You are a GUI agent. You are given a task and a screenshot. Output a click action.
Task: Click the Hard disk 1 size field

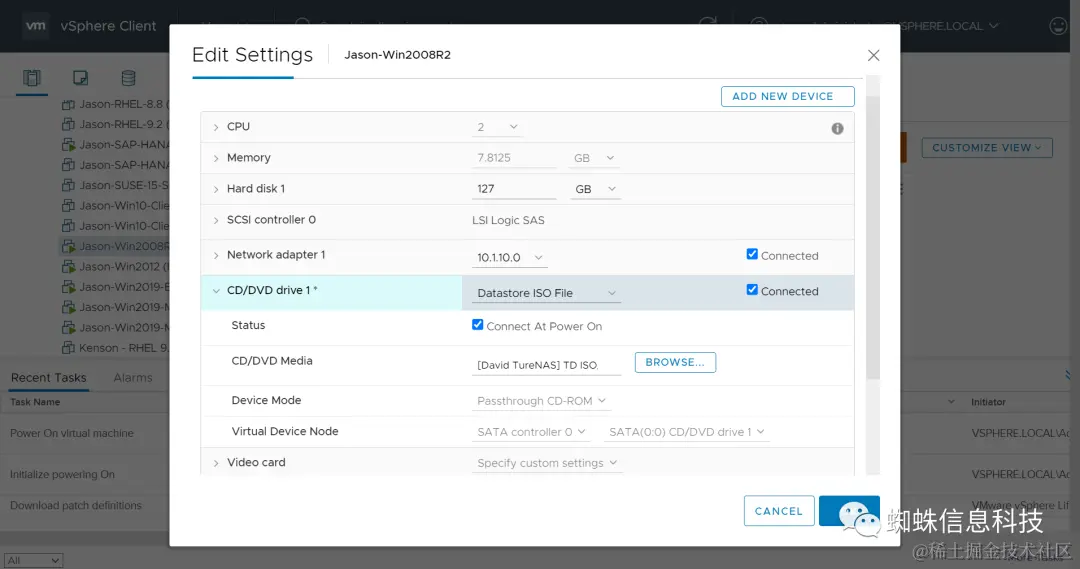(x=514, y=189)
